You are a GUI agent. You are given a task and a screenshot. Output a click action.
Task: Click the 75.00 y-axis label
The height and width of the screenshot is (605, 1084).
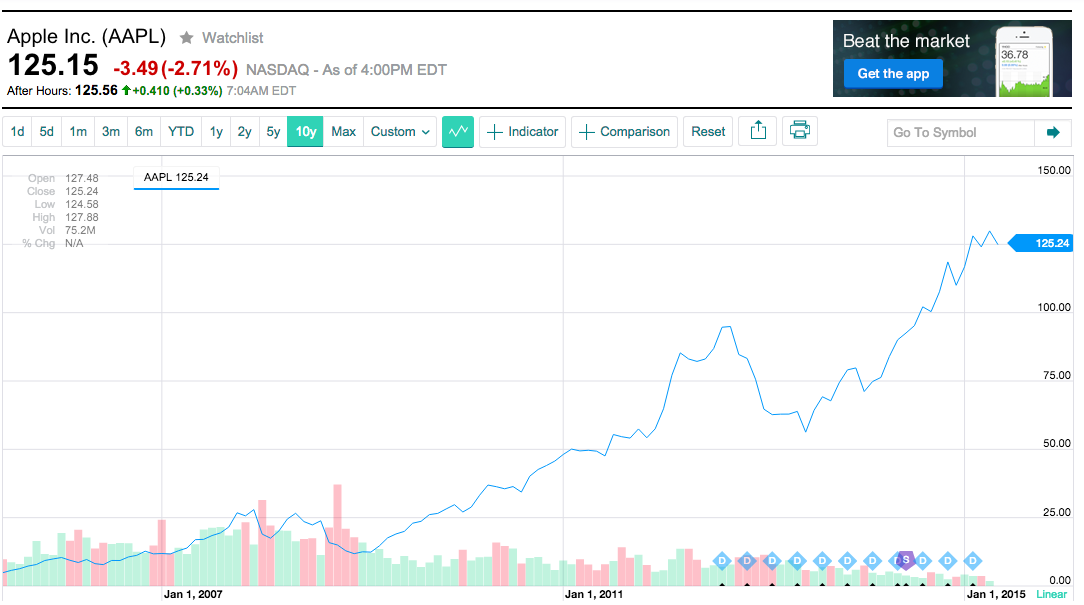pos(1056,375)
